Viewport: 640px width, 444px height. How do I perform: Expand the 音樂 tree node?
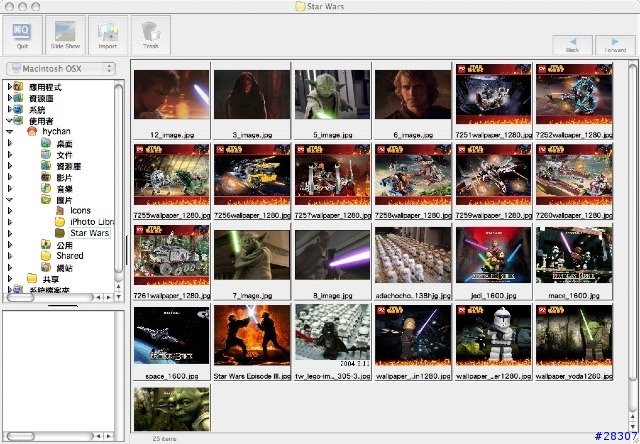pyautogui.click(x=9, y=189)
